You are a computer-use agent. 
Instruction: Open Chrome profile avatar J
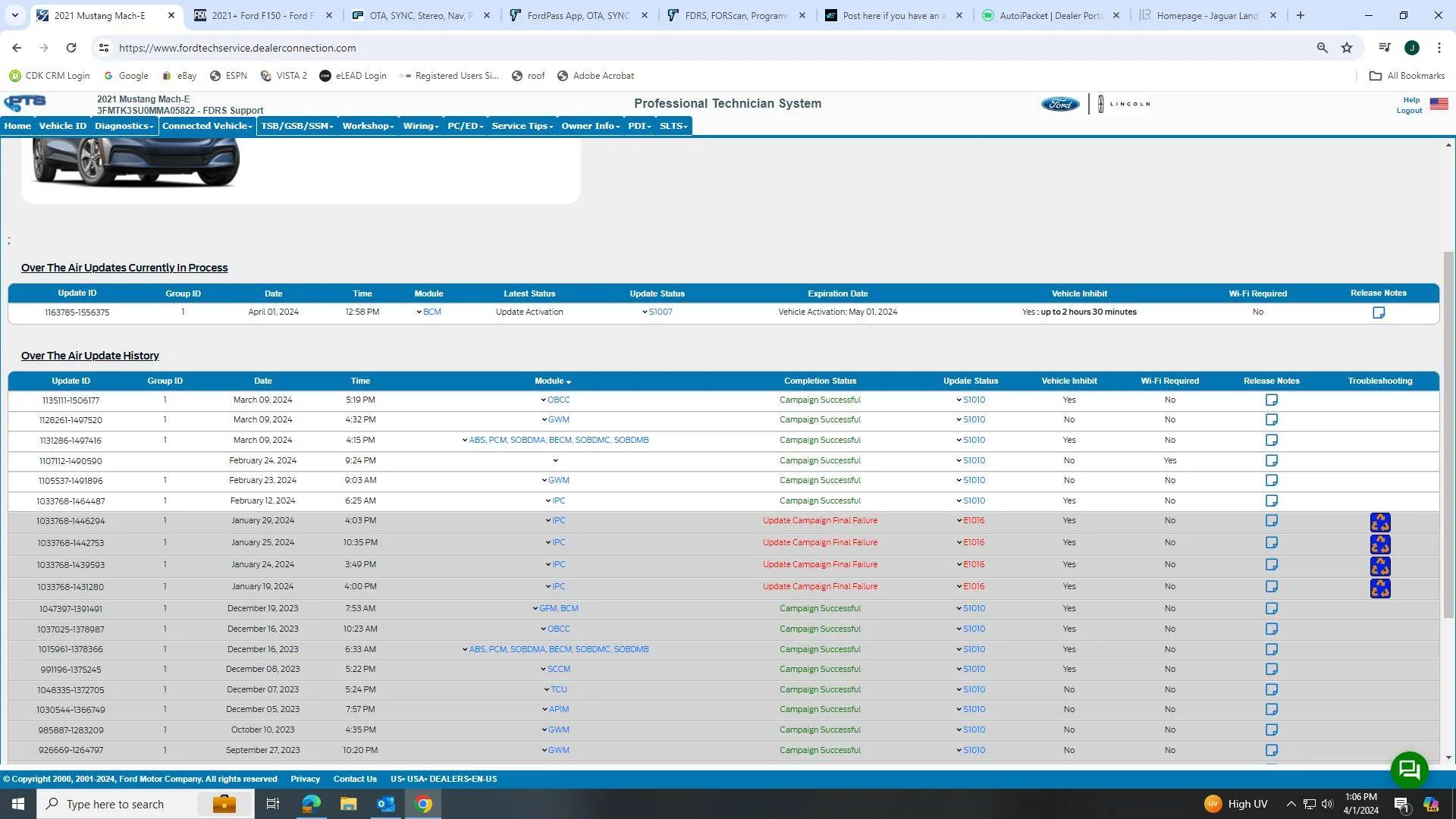[x=1412, y=48]
